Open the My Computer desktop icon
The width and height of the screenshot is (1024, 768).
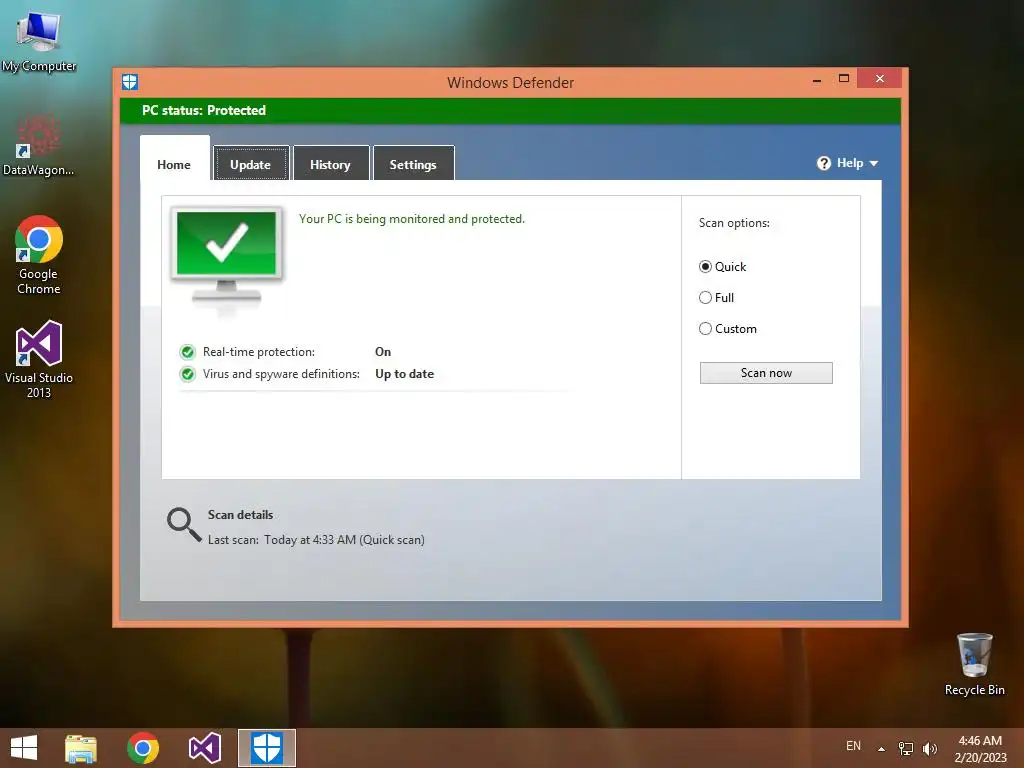(39, 41)
